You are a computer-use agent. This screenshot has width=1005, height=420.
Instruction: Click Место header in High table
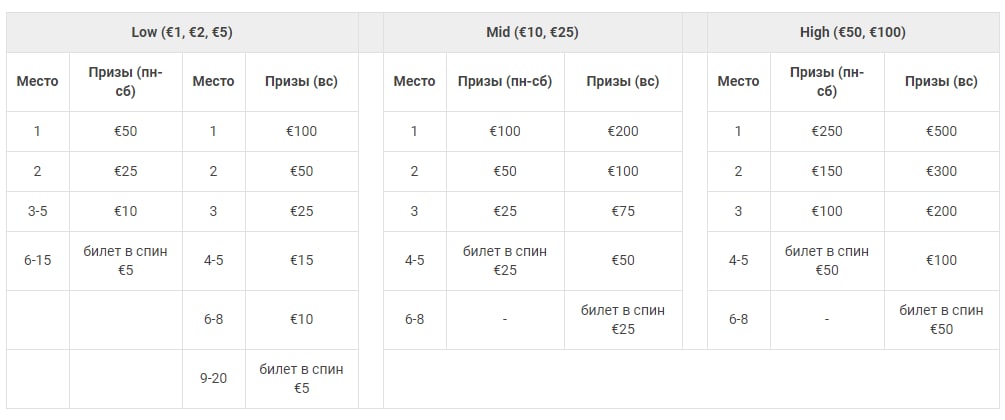point(738,81)
